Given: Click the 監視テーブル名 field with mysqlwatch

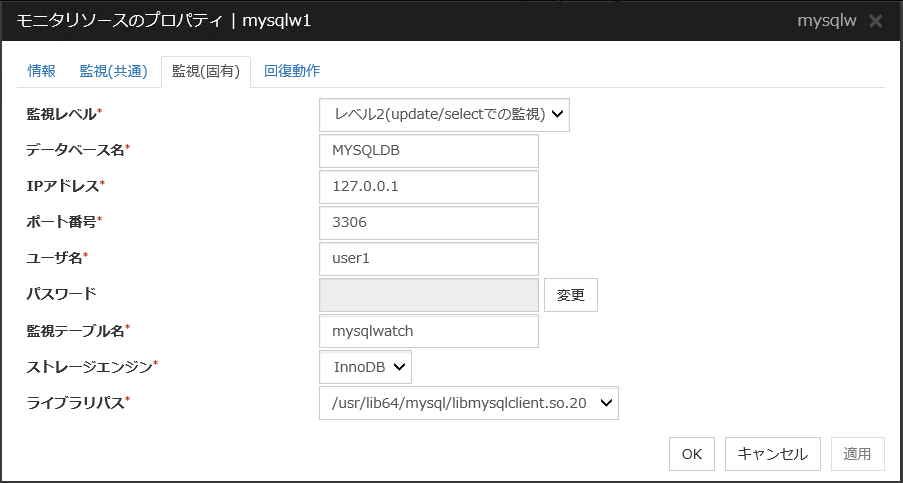Looking at the screenshot, I should [428, 331].
